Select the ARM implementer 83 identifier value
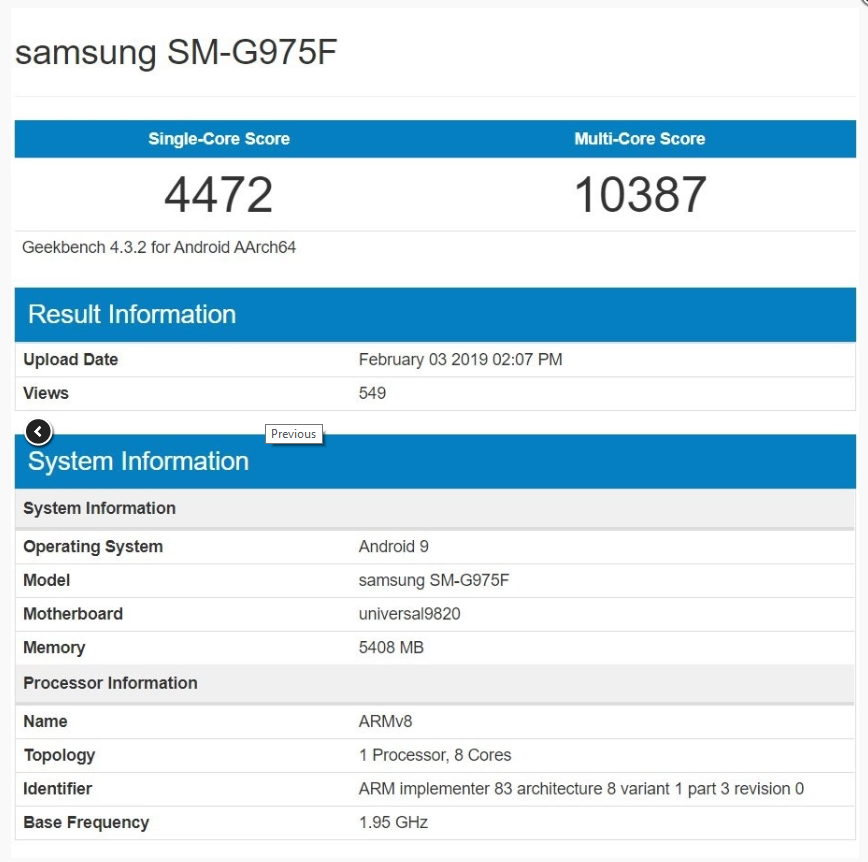Image resolution: width=868 pixels, height=862 pixels. 581,789
